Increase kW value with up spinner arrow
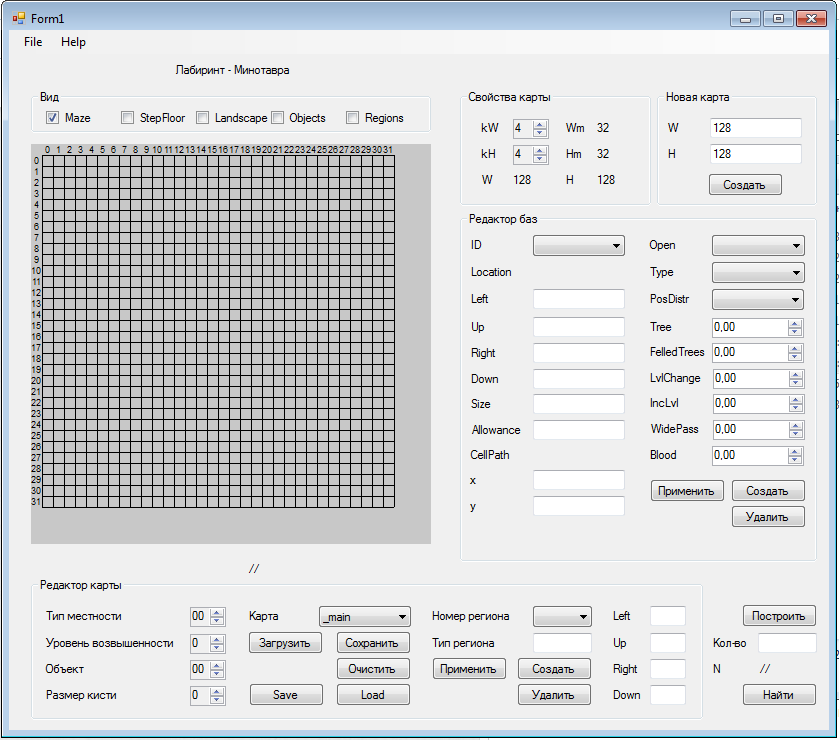 point(540,124)
